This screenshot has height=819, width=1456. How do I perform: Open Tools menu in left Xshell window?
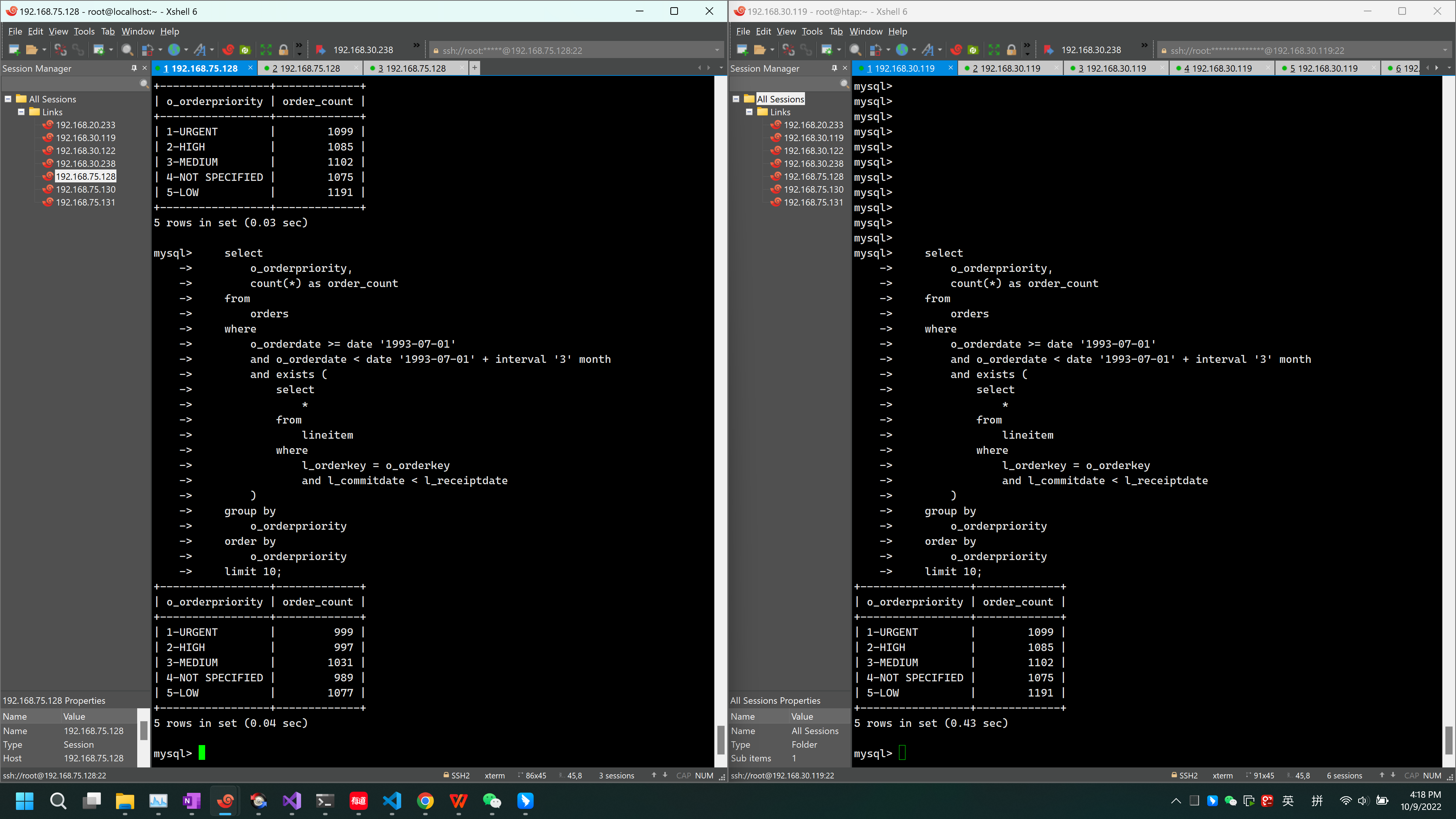coord(84,31)
